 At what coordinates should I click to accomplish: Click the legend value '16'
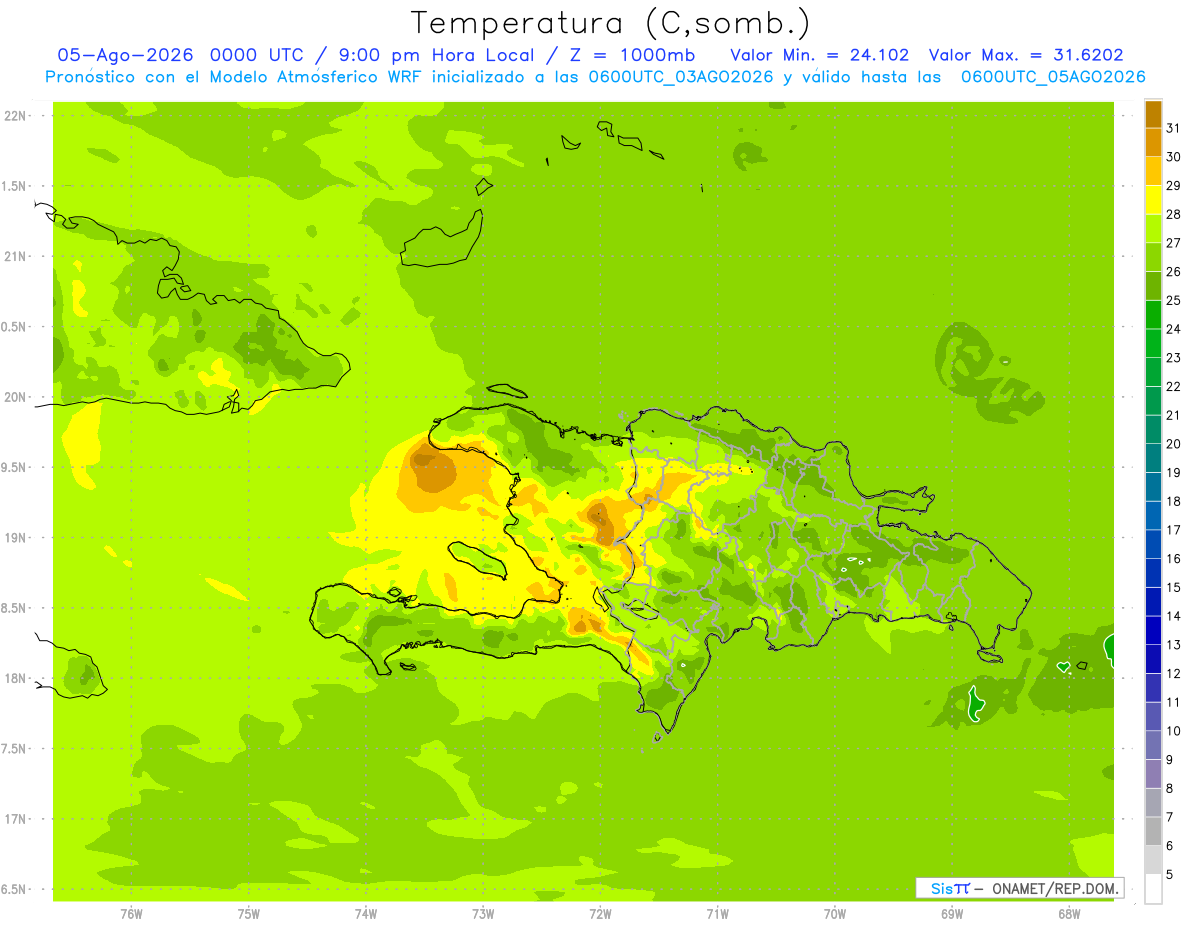click(x=1173, y=558)
